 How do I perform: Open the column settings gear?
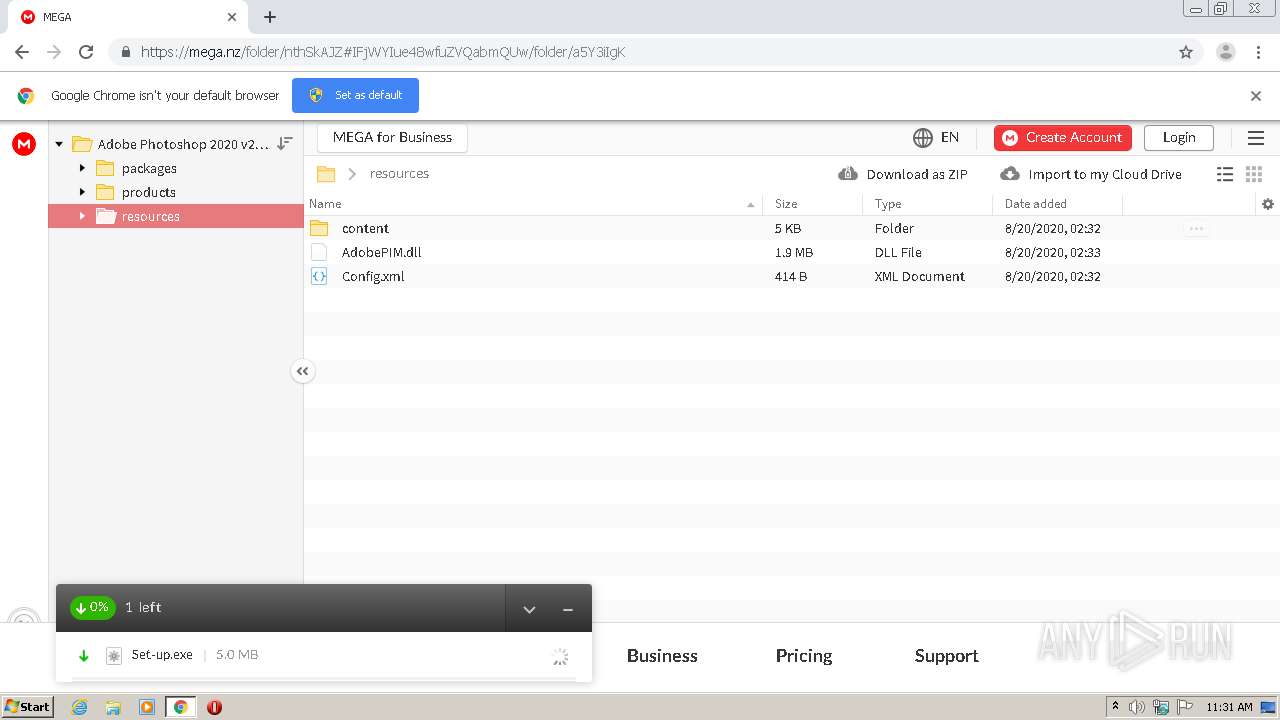[x=1268, y=204]
